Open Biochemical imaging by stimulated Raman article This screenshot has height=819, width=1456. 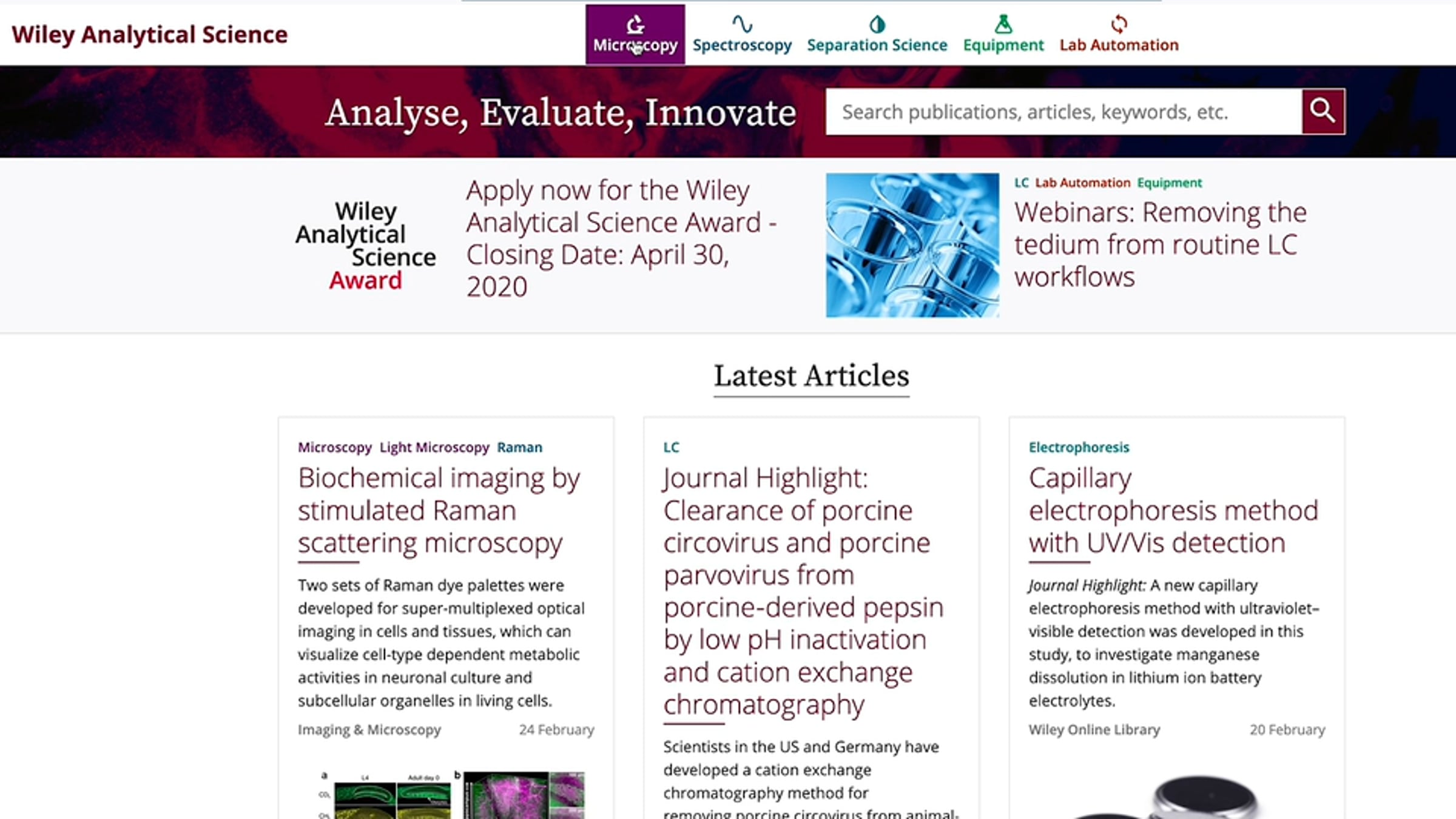pos(439,510)
